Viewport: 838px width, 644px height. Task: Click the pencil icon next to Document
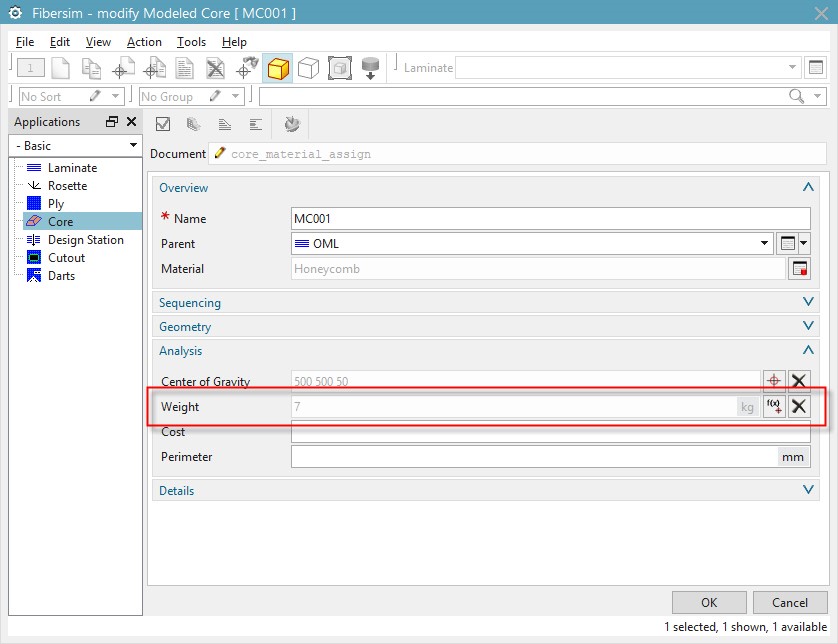point(219,154)
